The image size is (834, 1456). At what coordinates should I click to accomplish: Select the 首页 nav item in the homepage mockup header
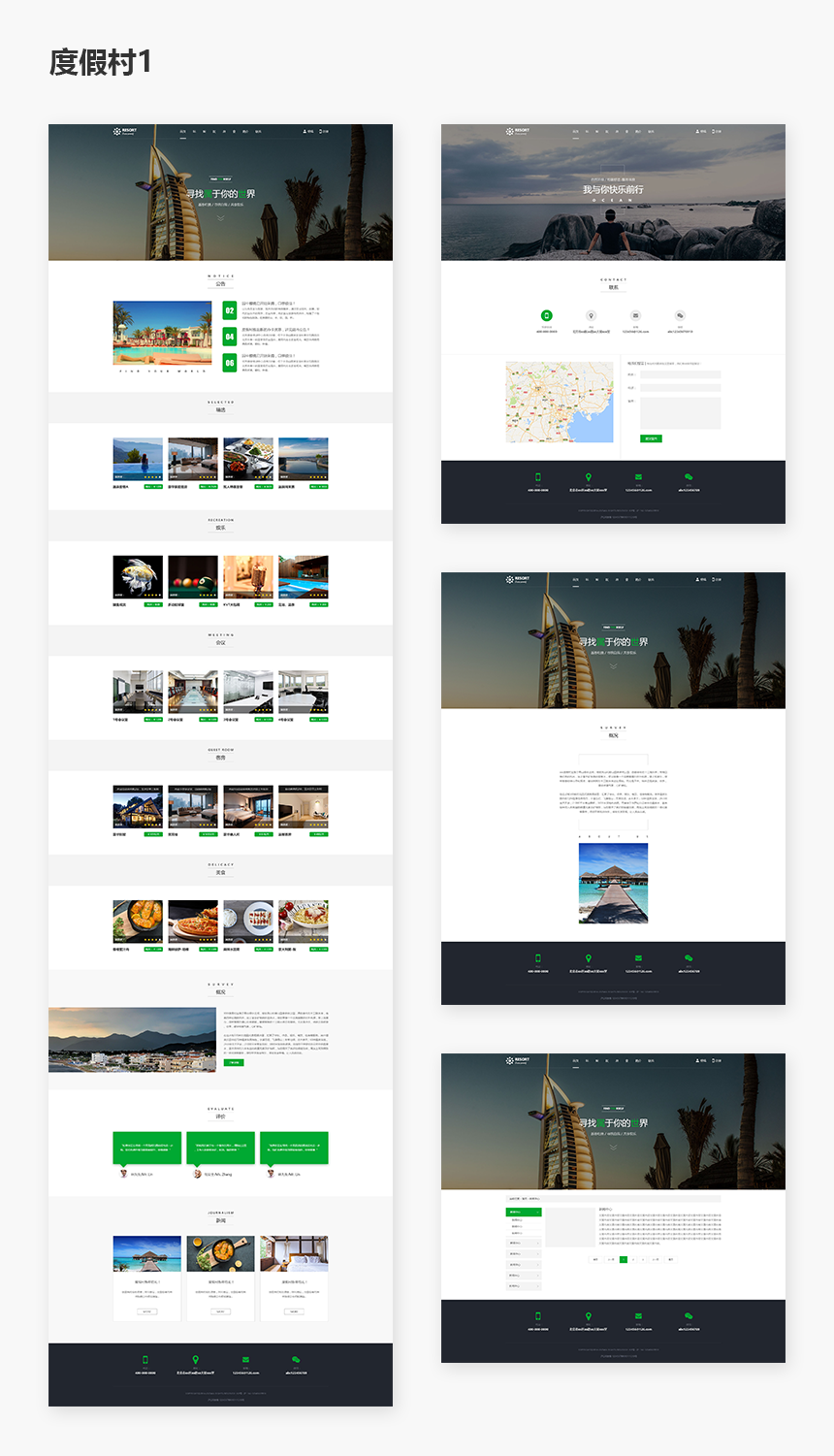tap(182, 131)
